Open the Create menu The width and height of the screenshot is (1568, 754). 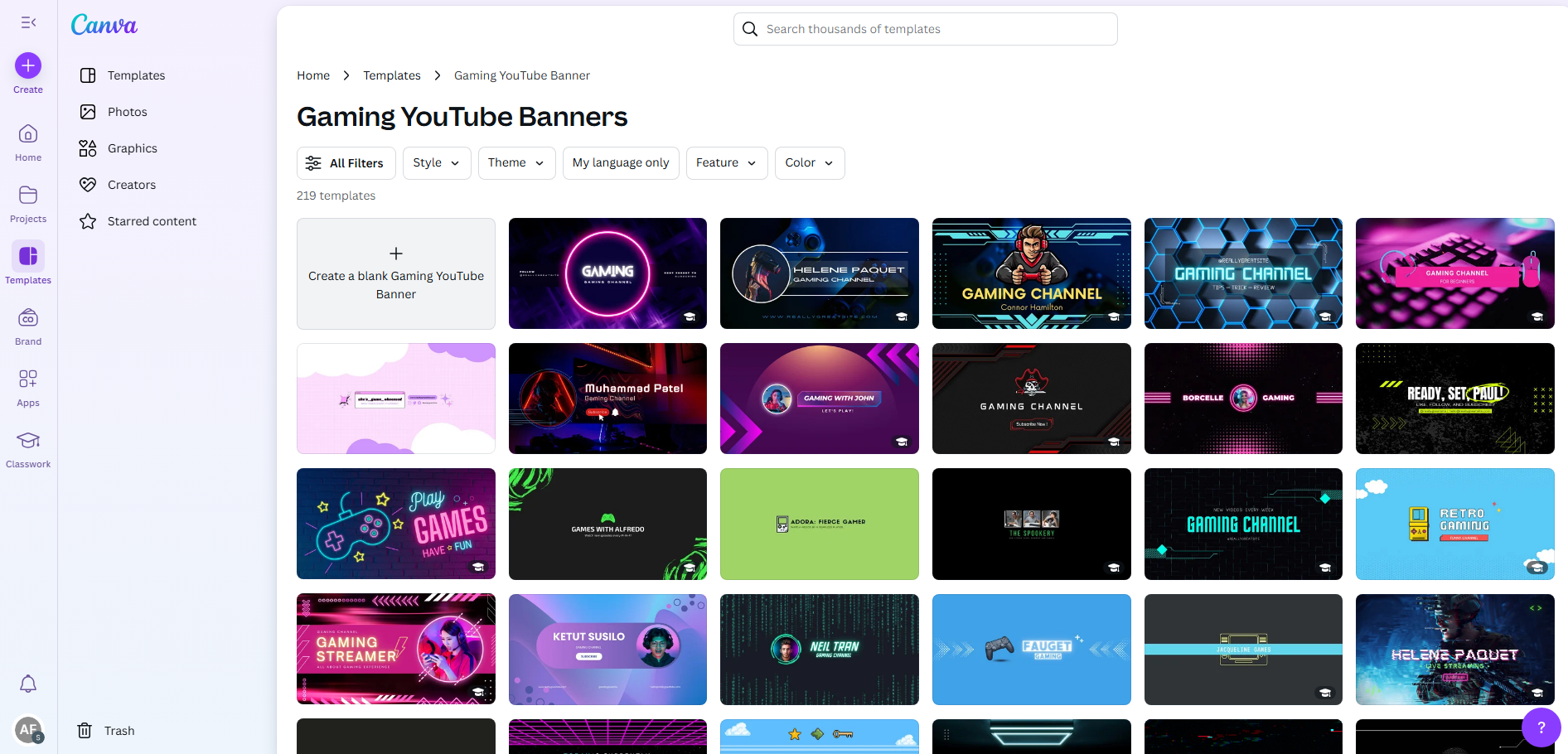[27, 72]
